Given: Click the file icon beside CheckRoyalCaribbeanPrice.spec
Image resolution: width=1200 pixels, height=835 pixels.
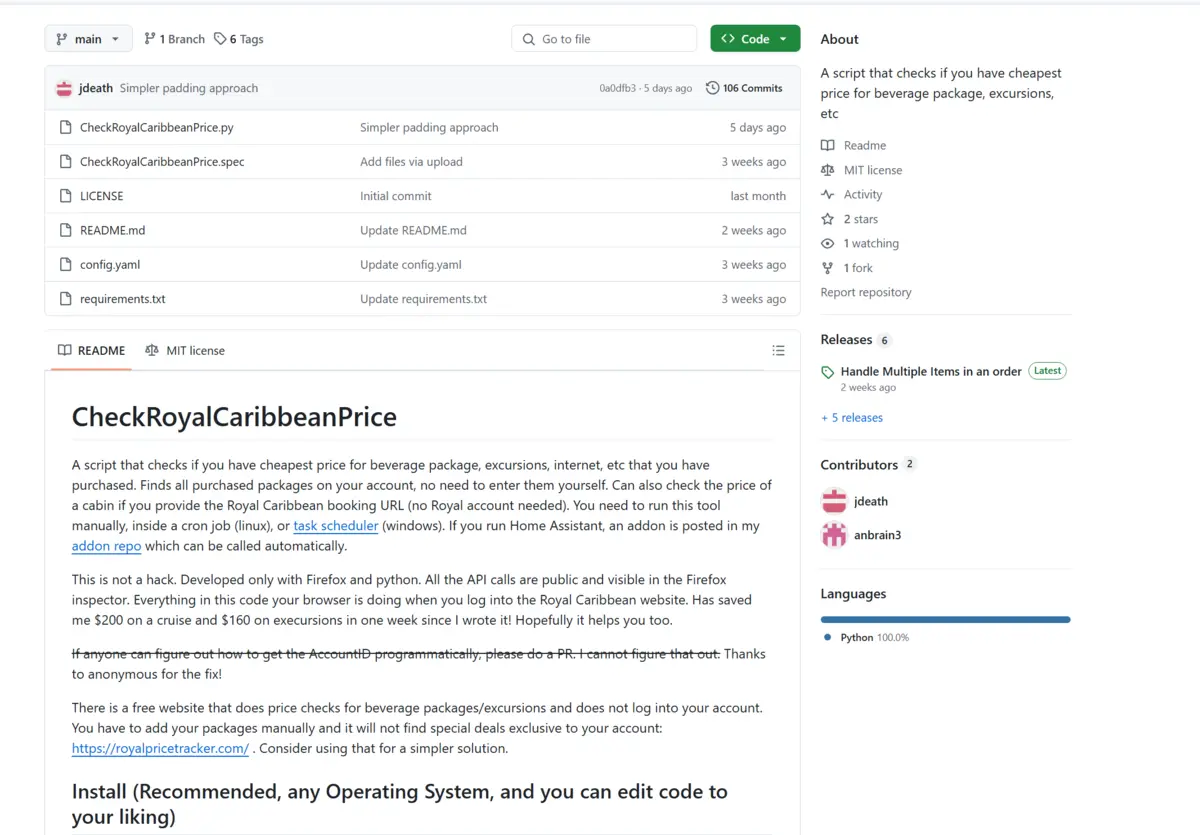Looking at the screenshot, I should [x=65, y=161].
